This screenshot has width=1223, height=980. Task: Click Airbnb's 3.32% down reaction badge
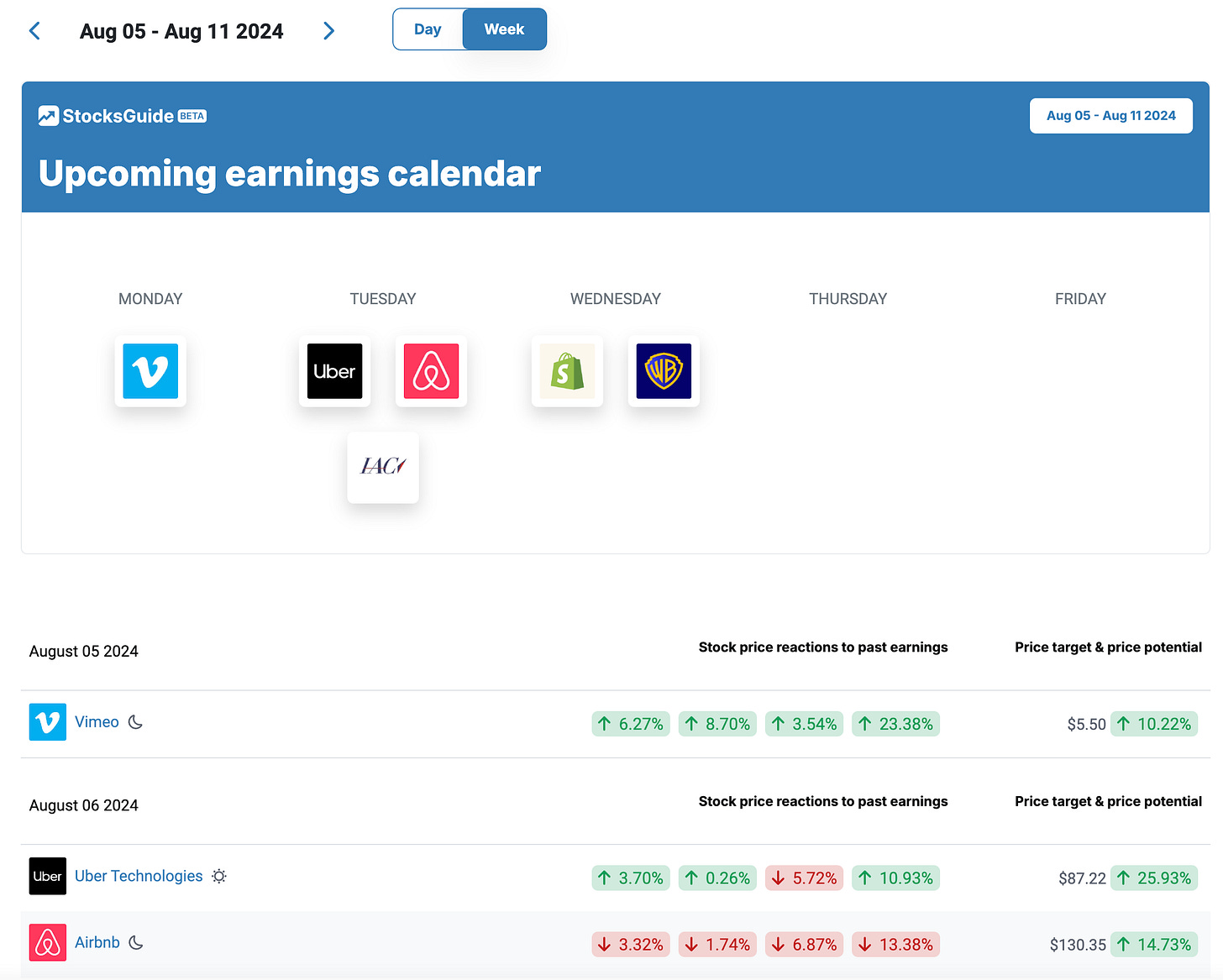tap(631, 945)
